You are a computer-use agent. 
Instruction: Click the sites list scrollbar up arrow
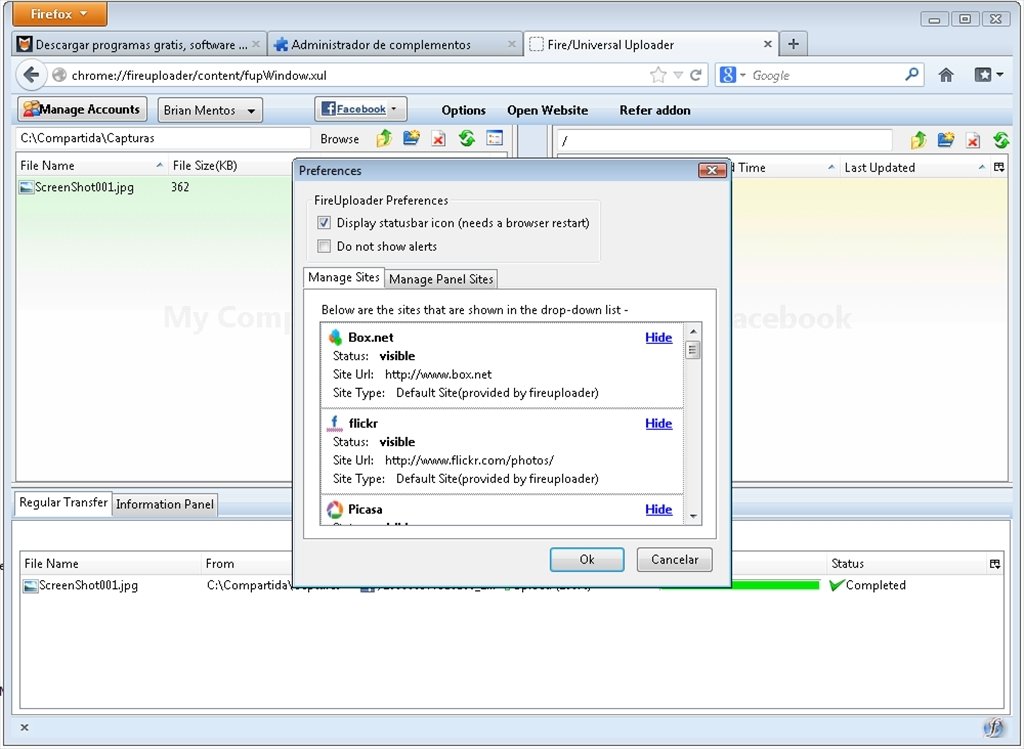tap(693, 331)
